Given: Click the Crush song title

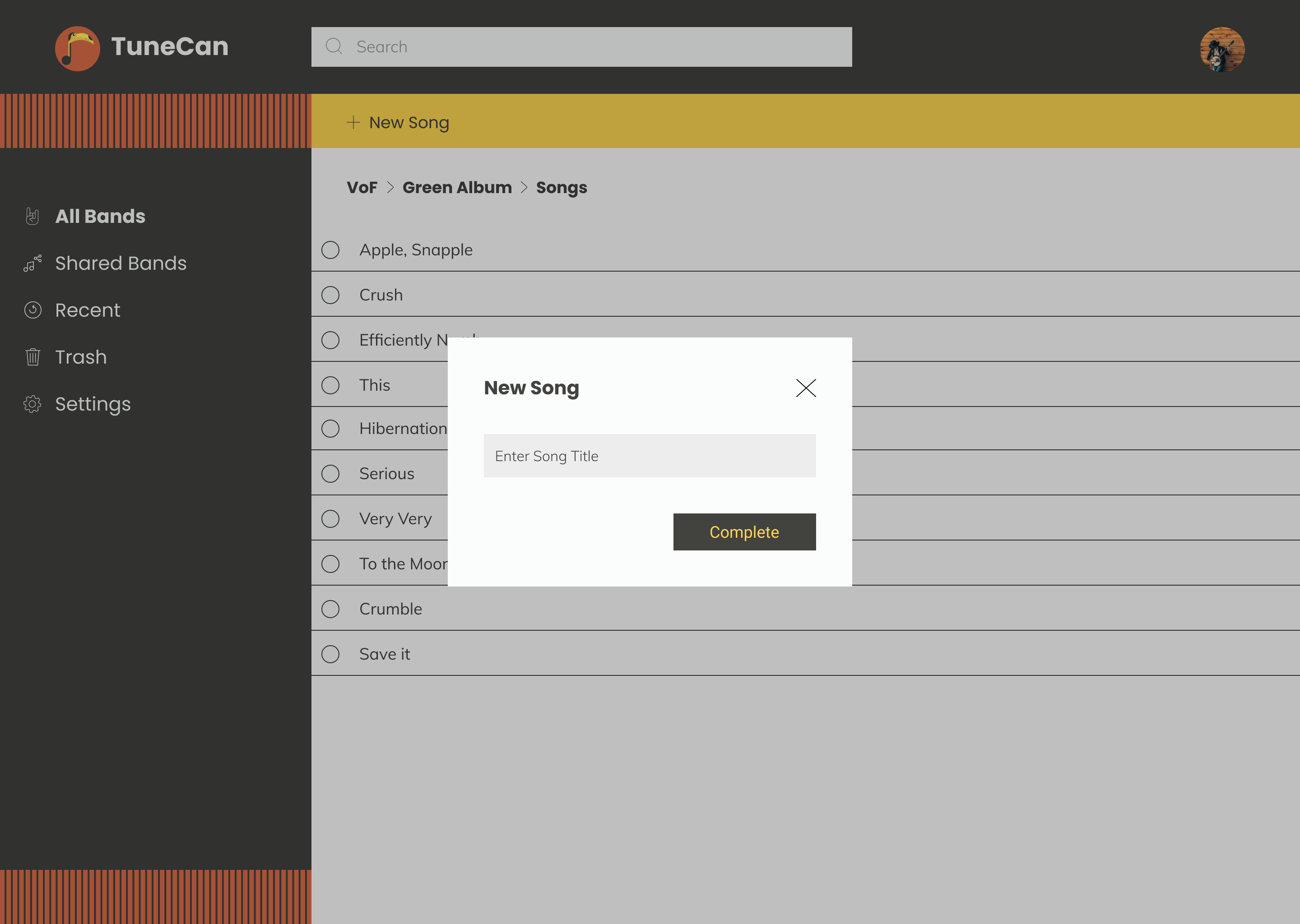Looking at the screenshot, I should pos(381,295).
